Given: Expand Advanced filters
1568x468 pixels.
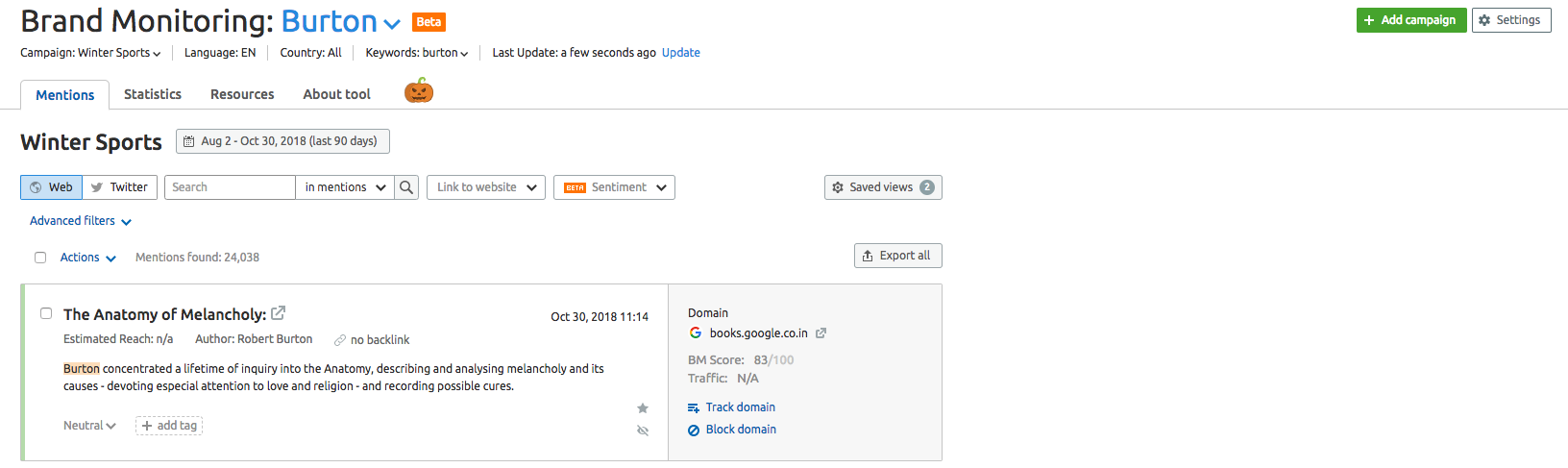Looking at the screenshot, I should (81, 221).
